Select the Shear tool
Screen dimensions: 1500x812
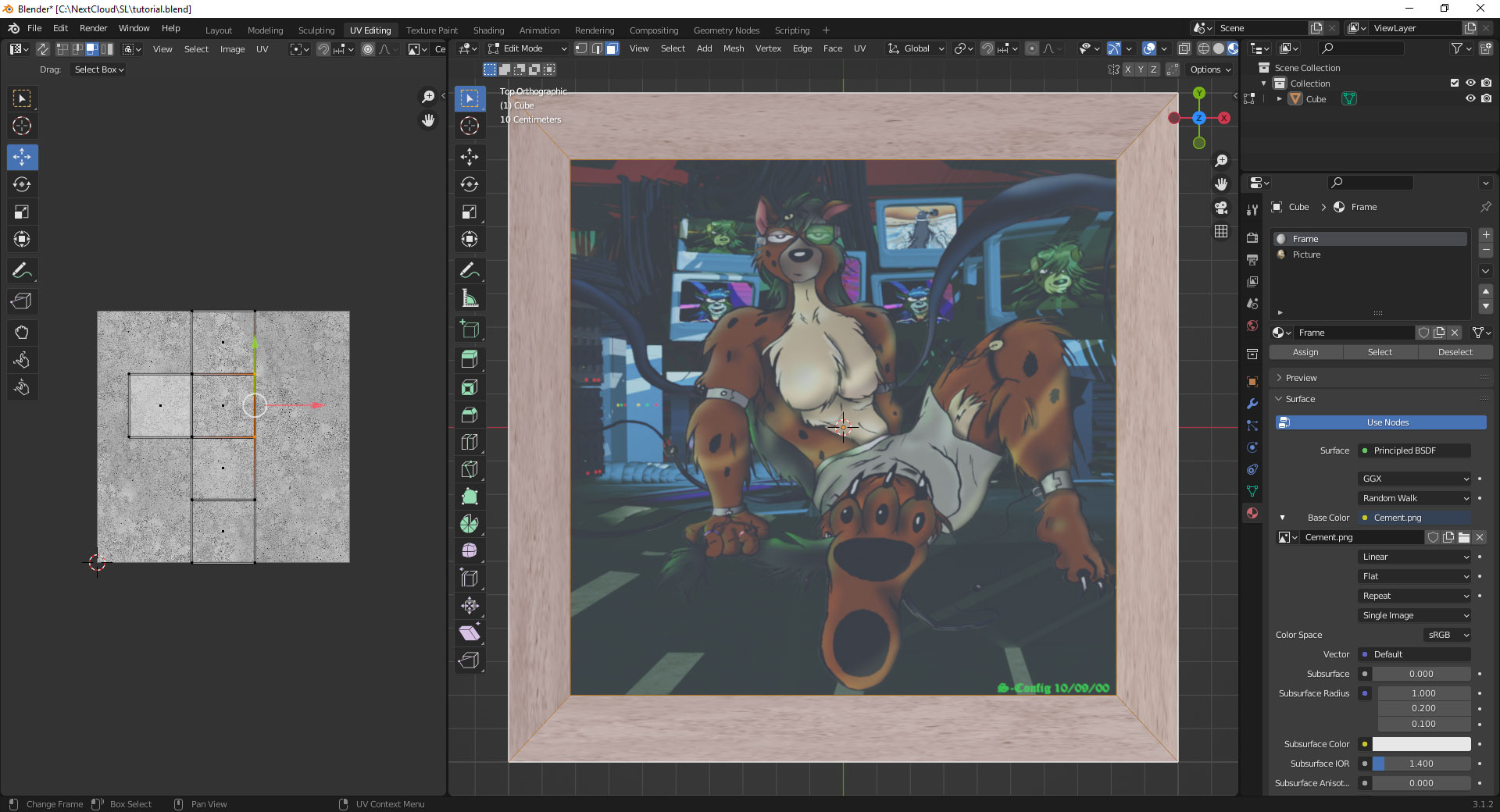pos(470,633)
